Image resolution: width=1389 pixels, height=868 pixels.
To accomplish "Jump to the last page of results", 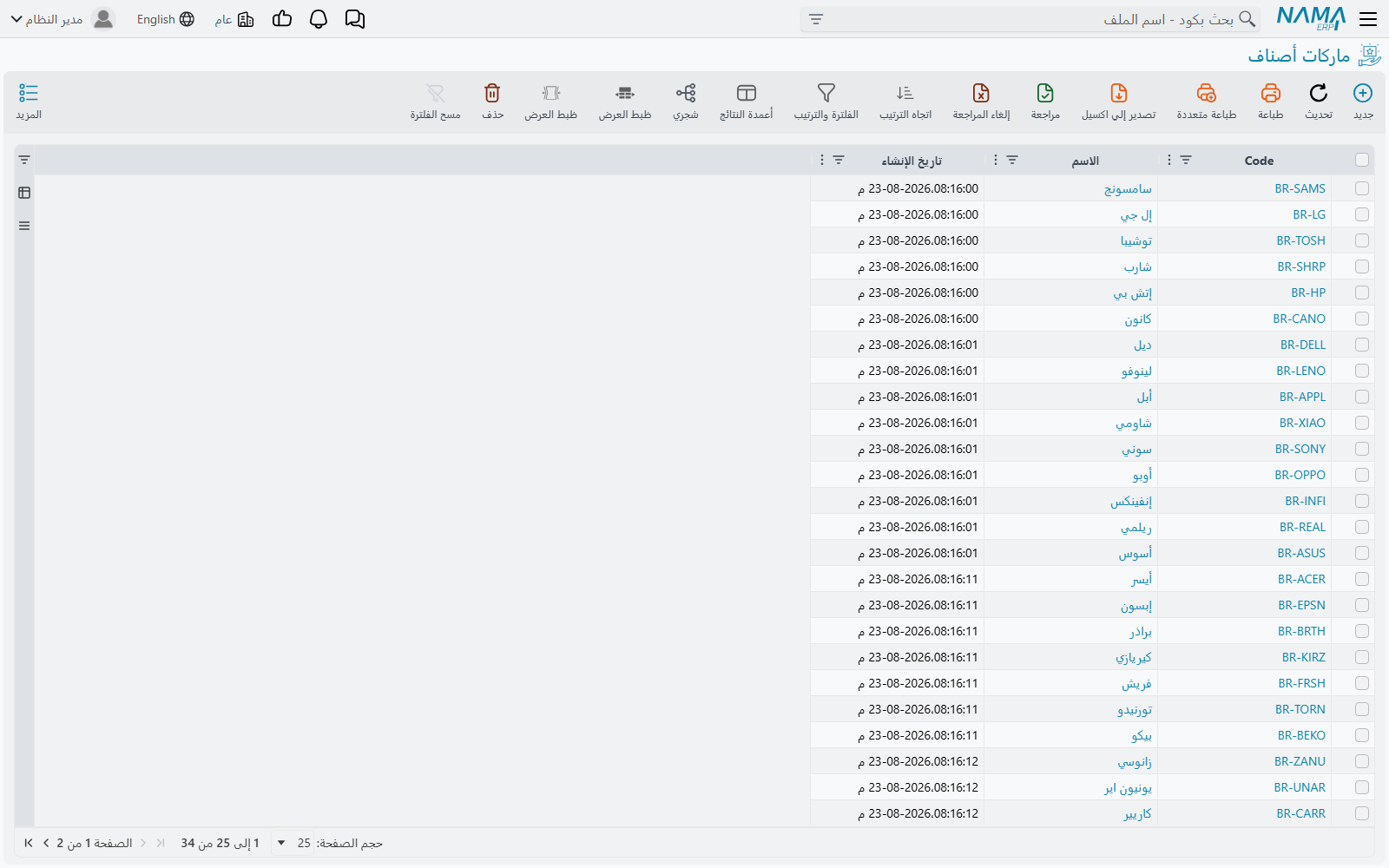I will (29, 843).
